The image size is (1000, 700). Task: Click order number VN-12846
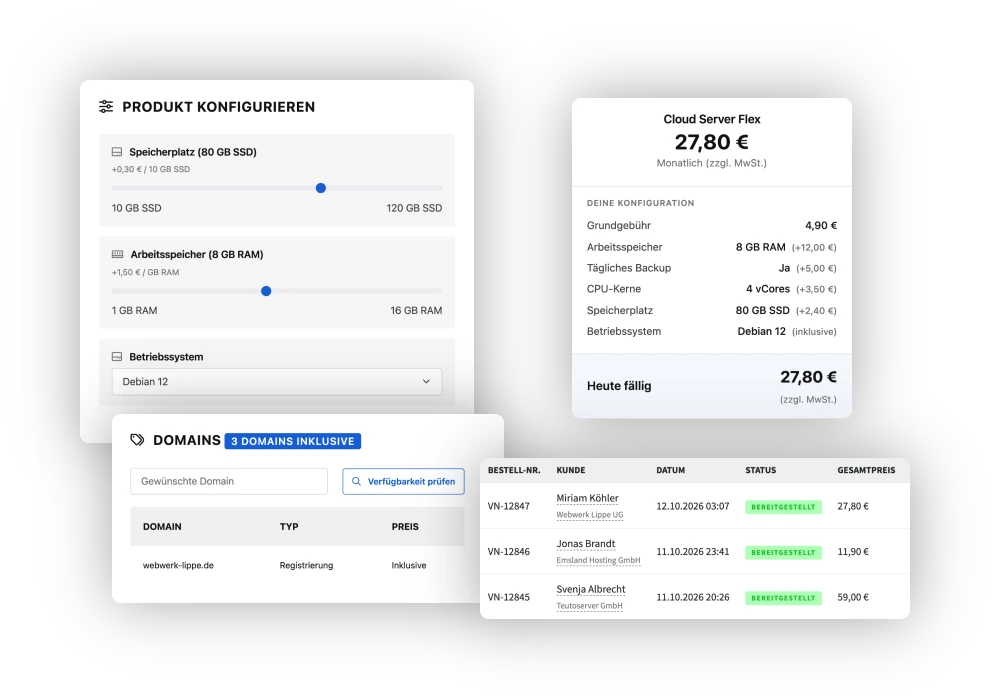508,551
